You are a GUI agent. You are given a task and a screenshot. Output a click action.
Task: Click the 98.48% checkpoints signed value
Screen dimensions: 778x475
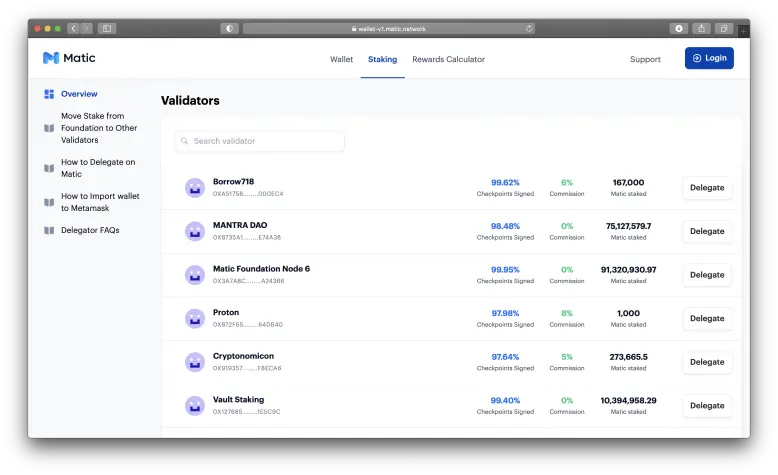click(x=505, y=226)
